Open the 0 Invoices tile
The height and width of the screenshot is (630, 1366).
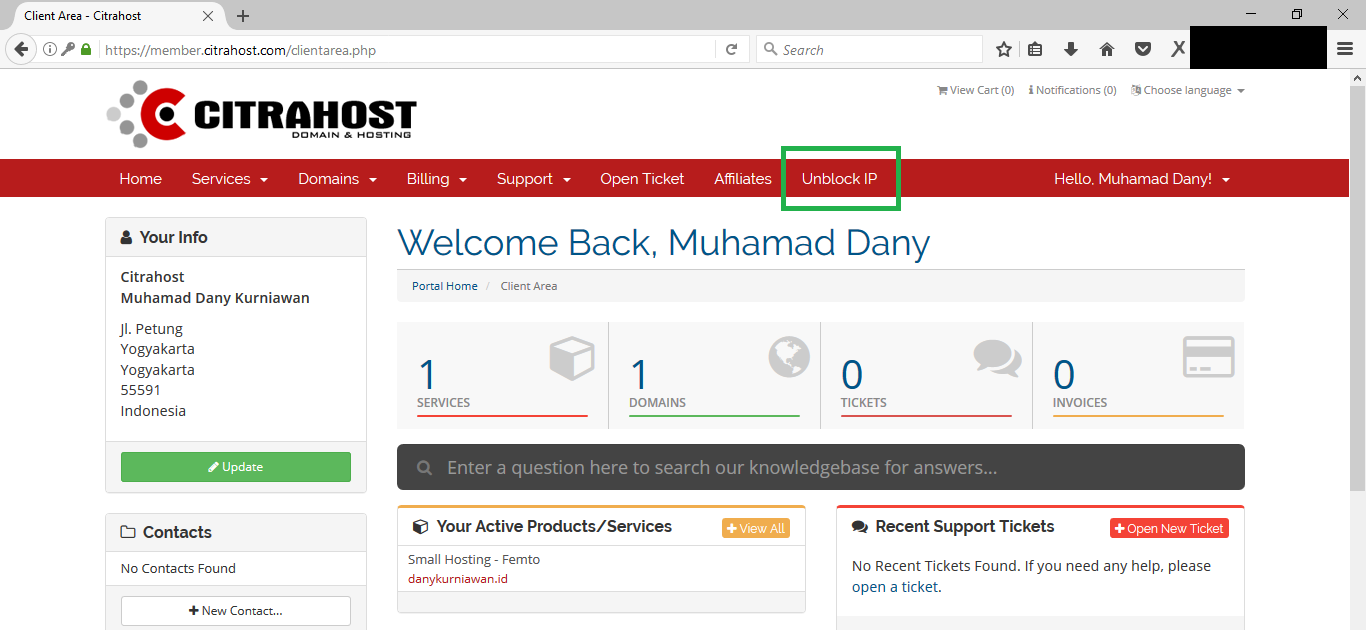tap(1138, 375)
